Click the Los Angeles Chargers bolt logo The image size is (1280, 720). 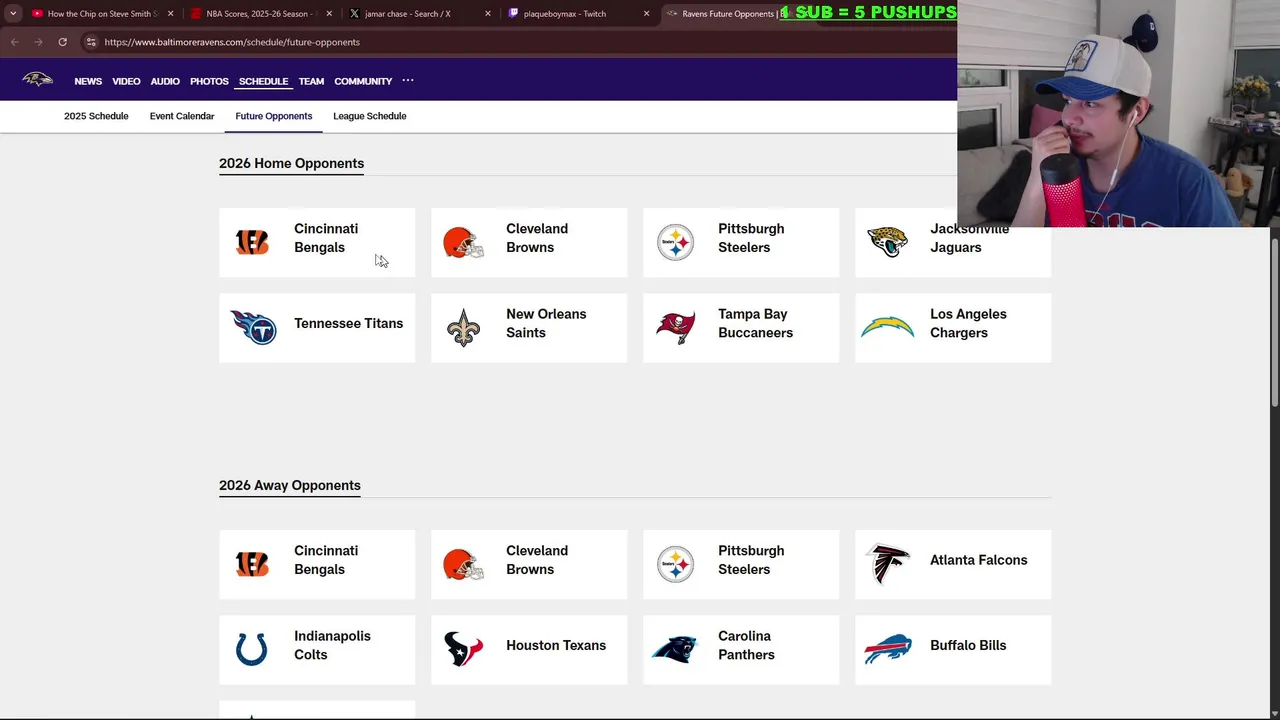[887, 326]
